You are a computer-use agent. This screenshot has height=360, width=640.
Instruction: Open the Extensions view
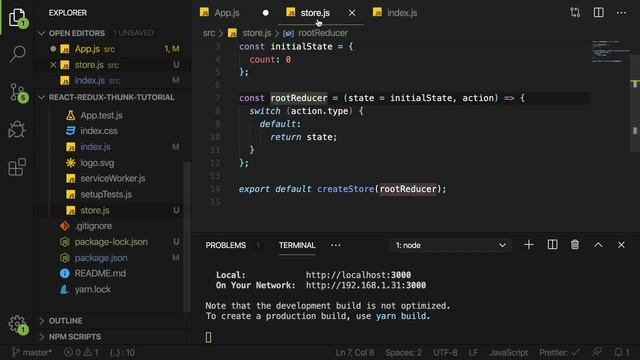pyautogui.click(x=17, y=167)
